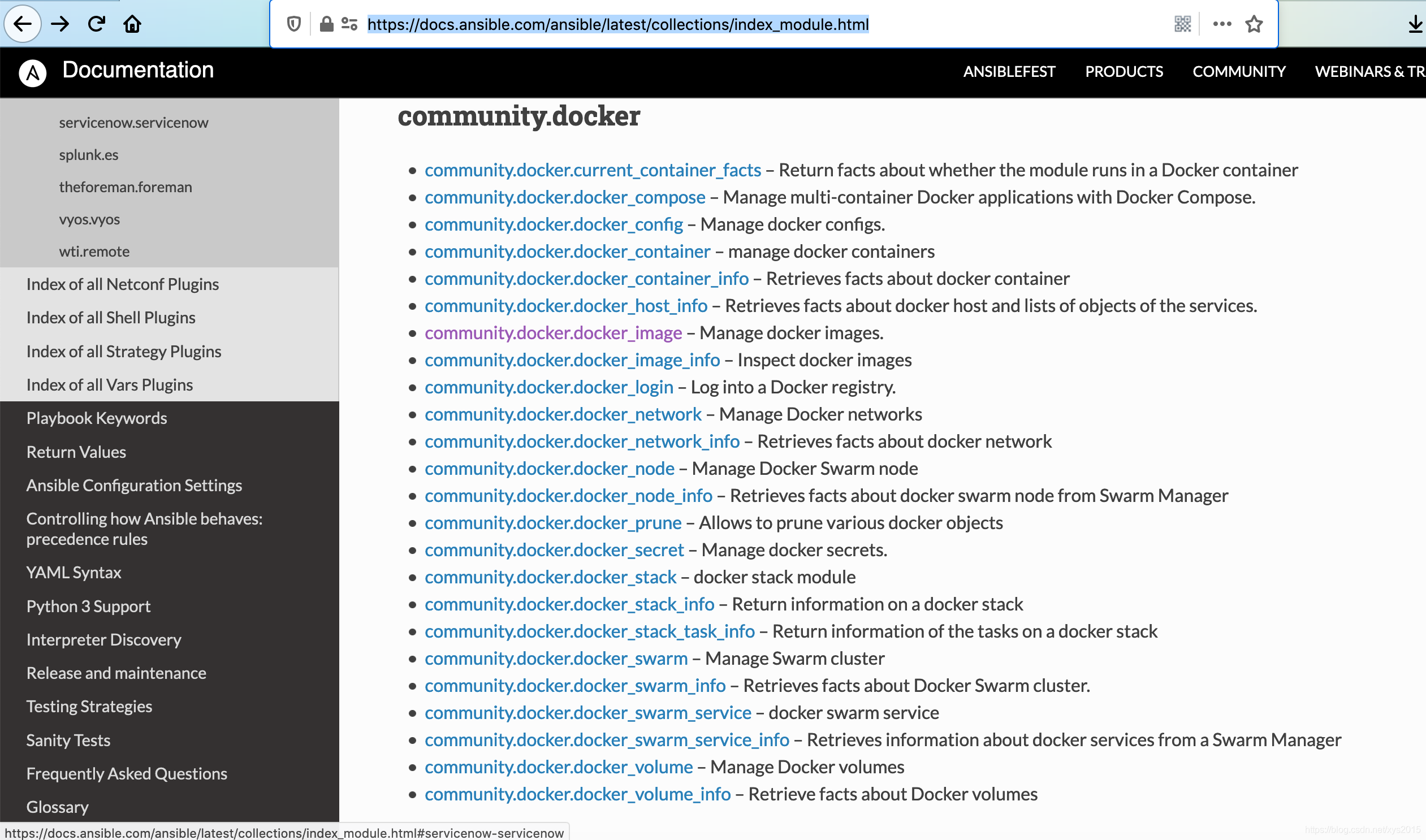This screenshot has width=1426, height=840.
Task: Open Index of all Strategy Plugins
Action: coord(124,352)
